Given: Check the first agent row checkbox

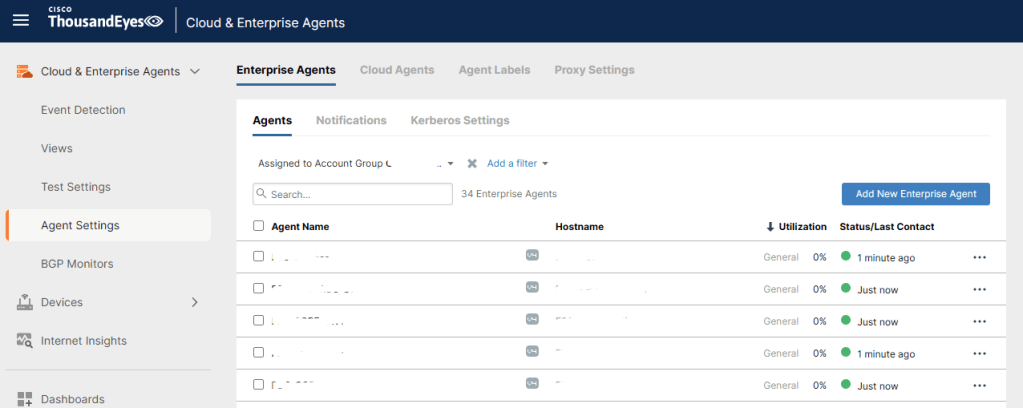Looking at the screenshot, I should click(x=259, y=256).
